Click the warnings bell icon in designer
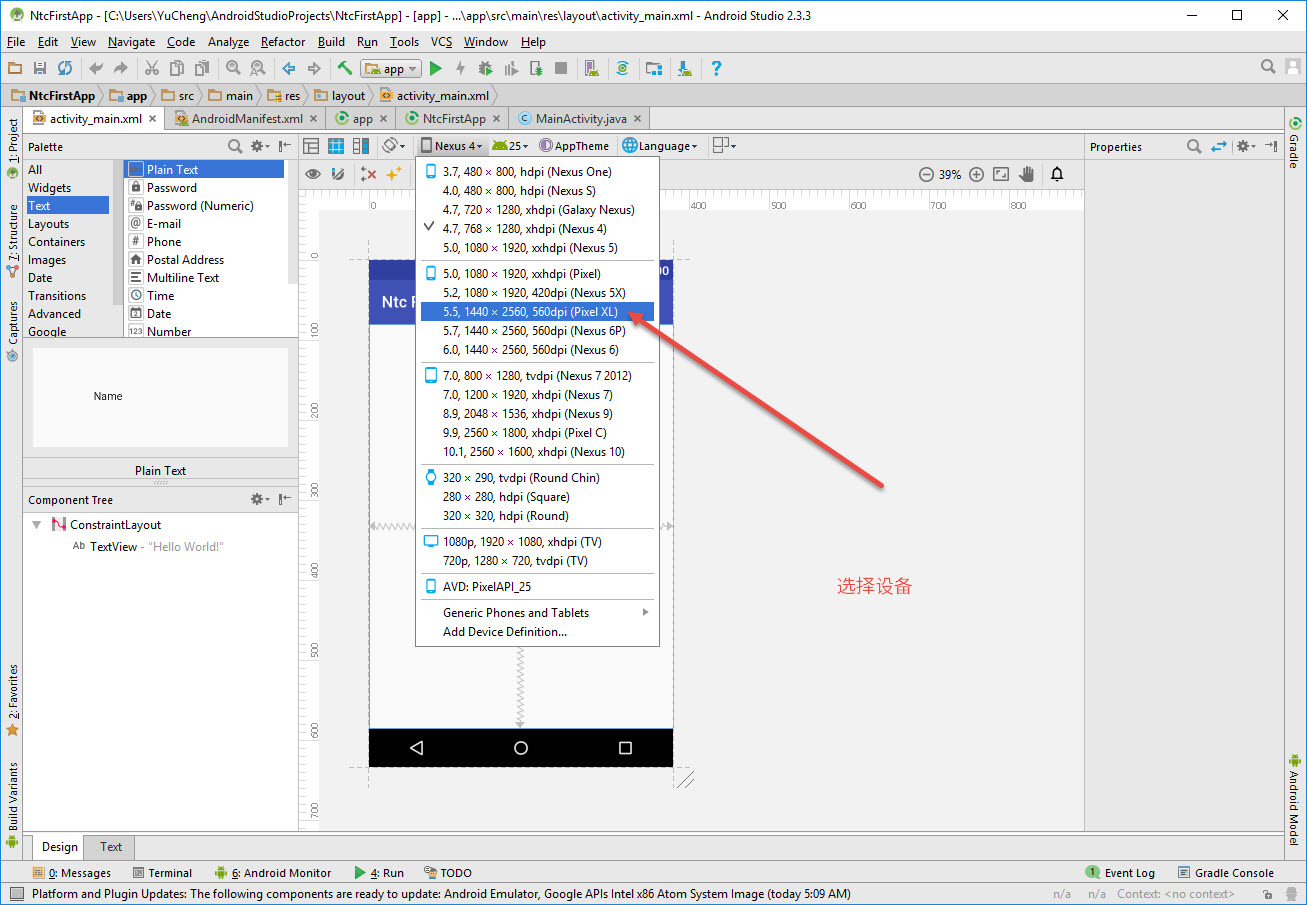The height and width of the screenshot is (905, 1307). (1057, 174)
